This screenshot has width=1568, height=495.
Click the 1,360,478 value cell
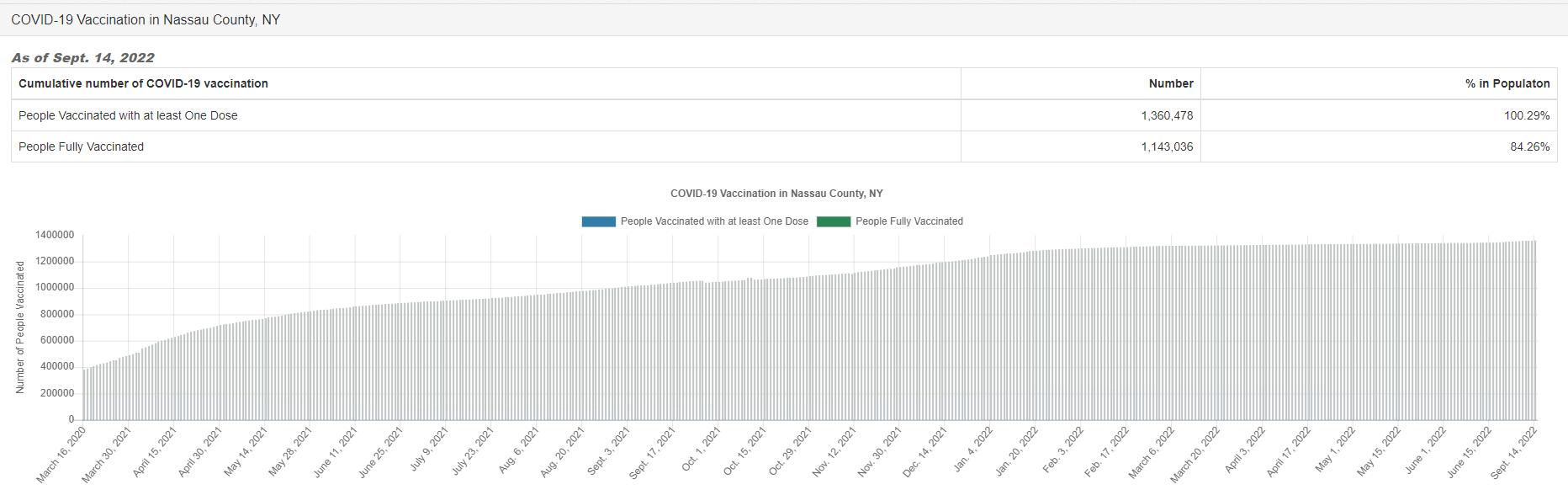[1167, 115]
